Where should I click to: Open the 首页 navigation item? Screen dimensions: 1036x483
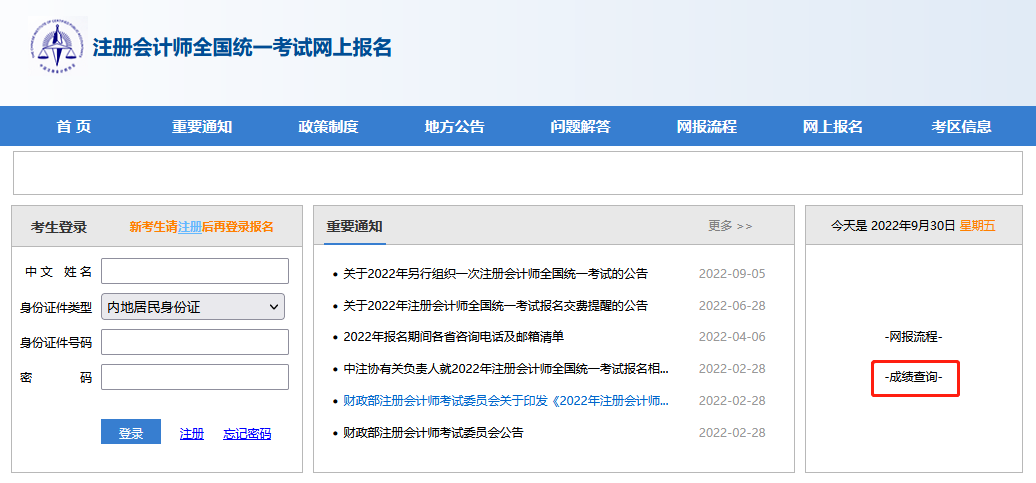pyautogui.click(x=74, y=126)
